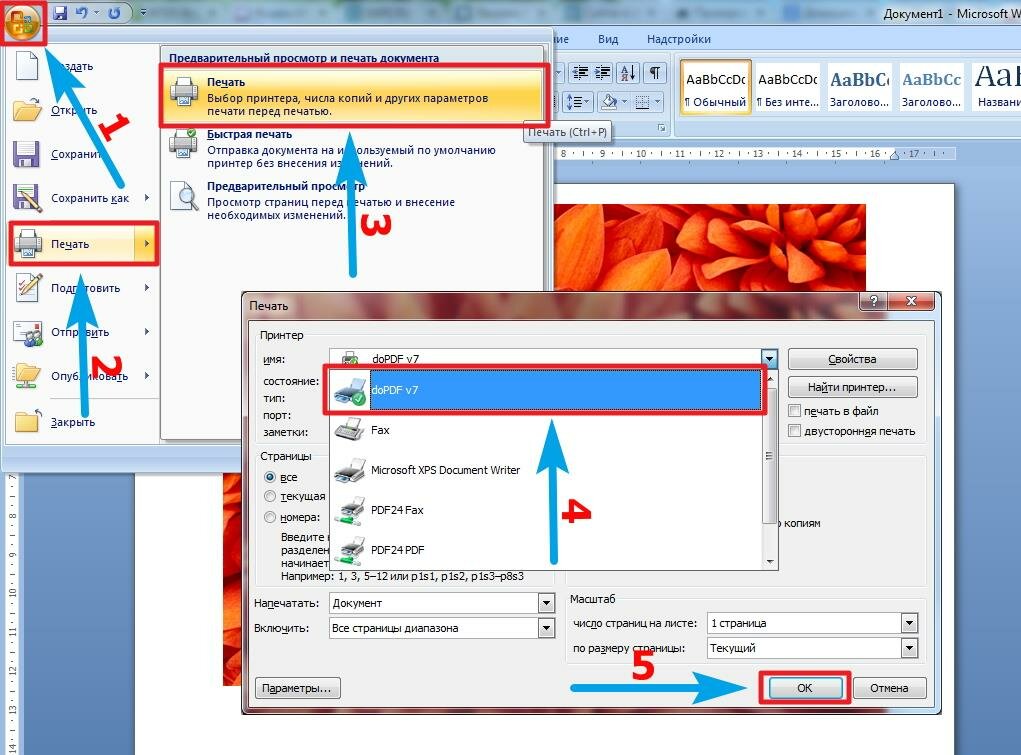Click the printer list scrollbar down arrow
This screenshot has width=1021, height=755.
click(770, 562)
